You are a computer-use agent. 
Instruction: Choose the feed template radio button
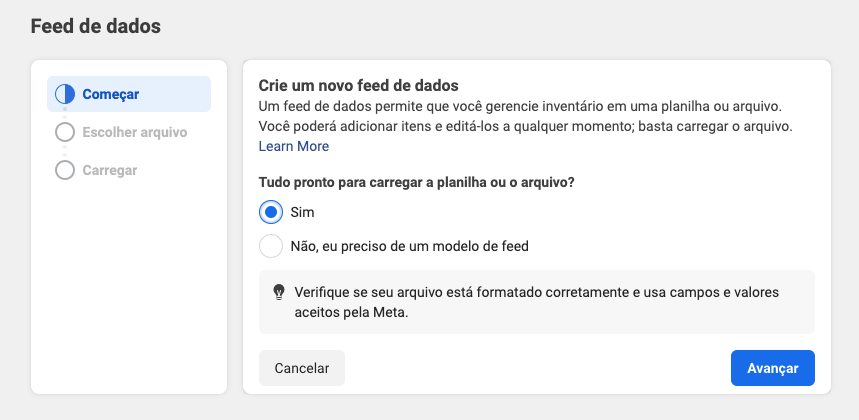[271, 245]
